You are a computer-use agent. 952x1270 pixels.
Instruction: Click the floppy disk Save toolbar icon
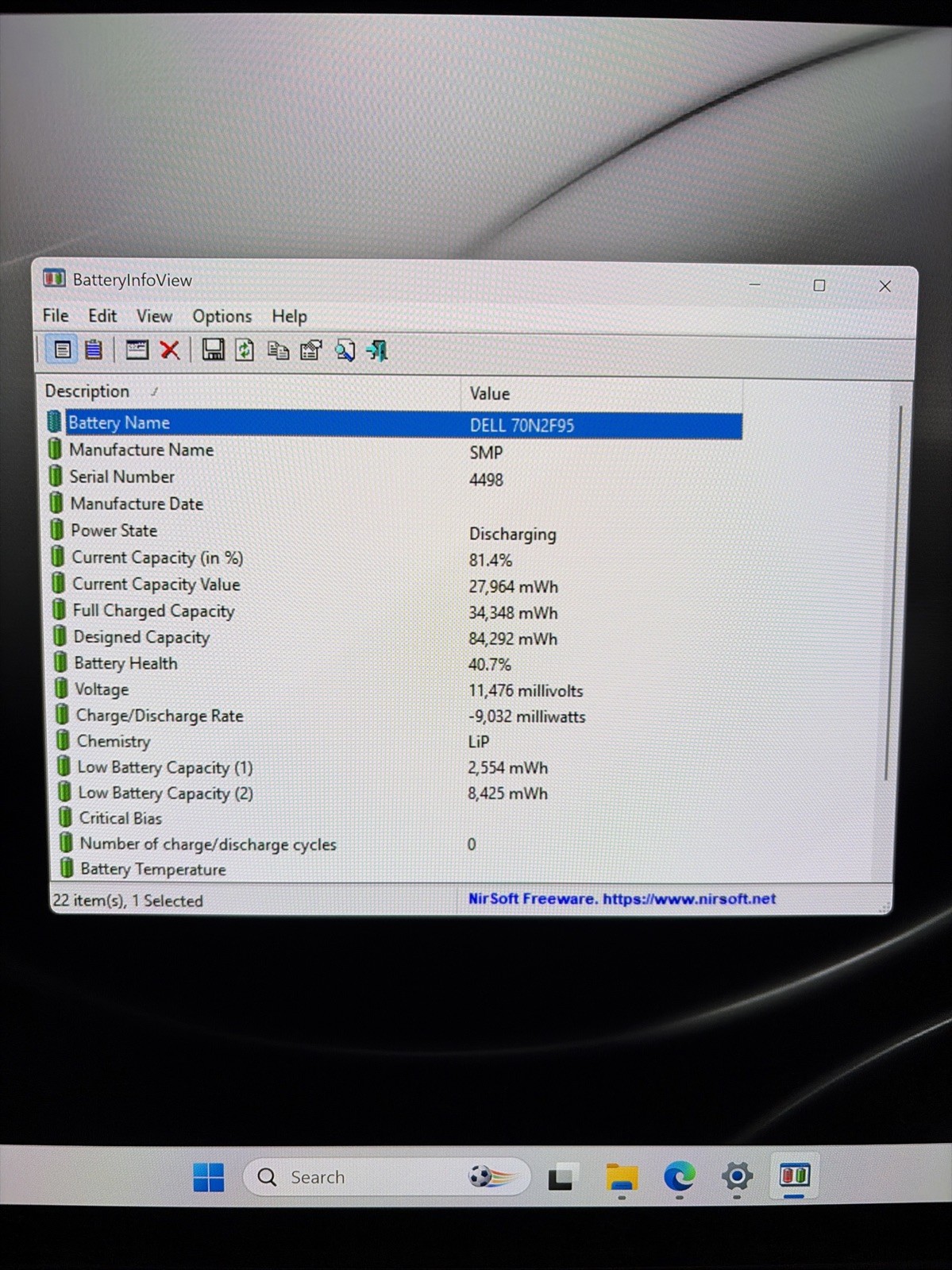[213, 350]
